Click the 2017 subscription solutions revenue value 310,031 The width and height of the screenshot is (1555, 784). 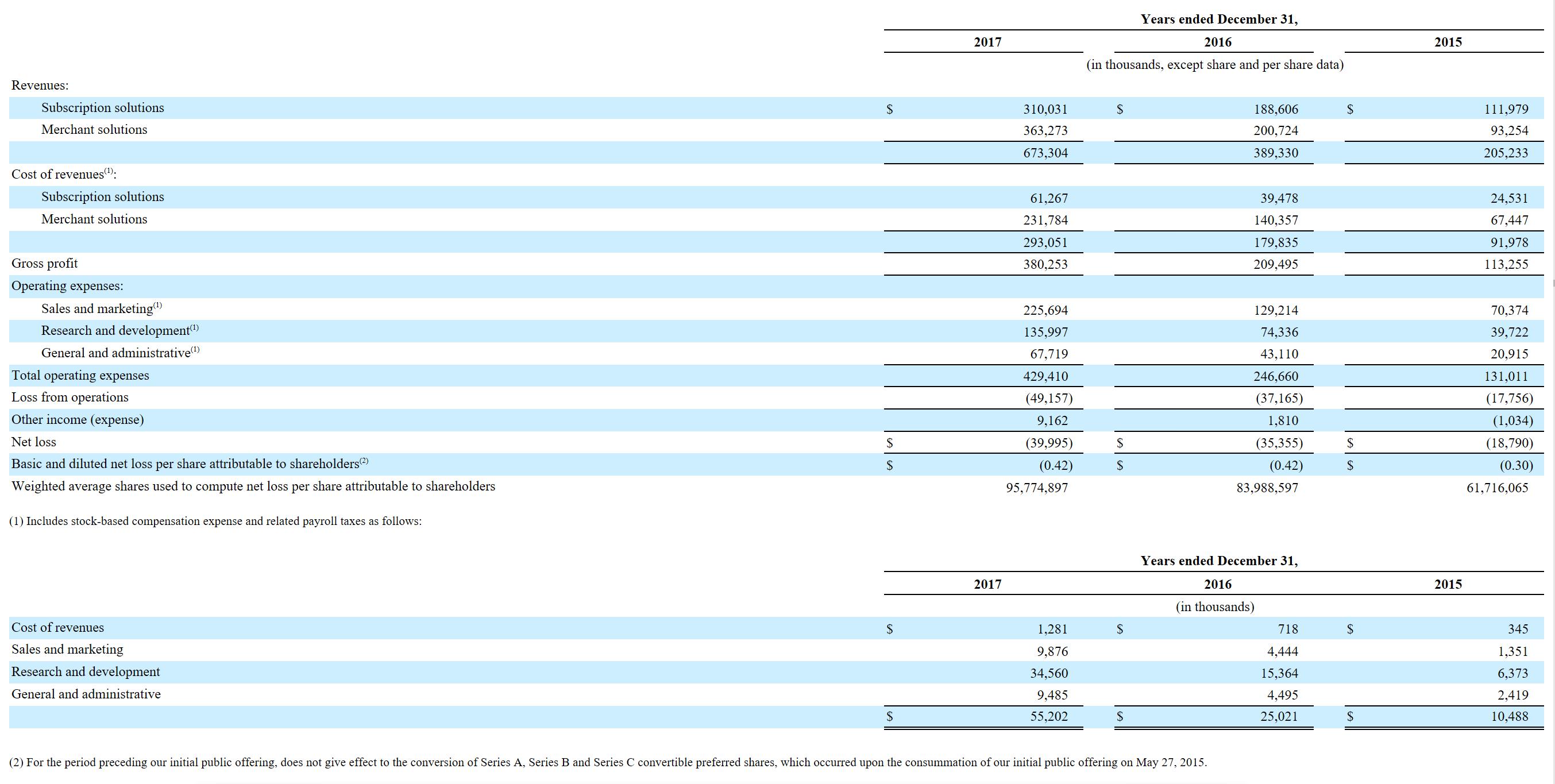(x=1045, y=109)
